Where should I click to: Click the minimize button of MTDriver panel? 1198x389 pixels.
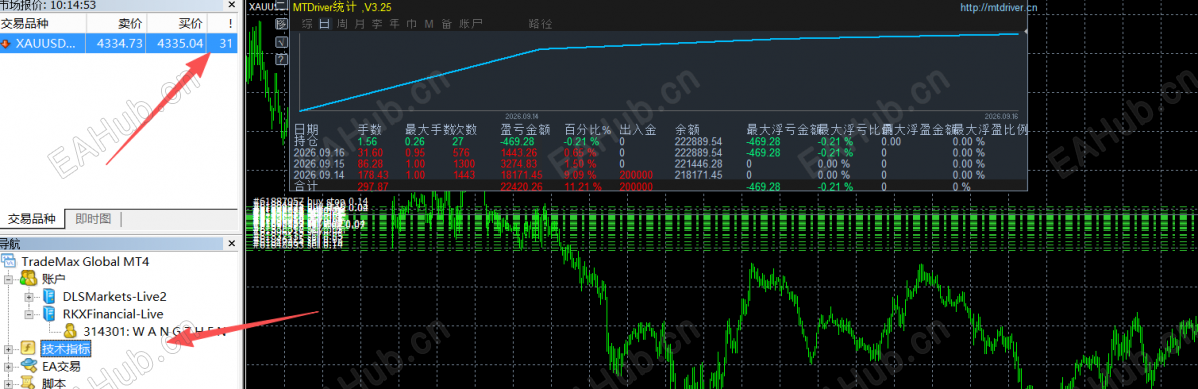pyautogui.click(x=281, y=6)
